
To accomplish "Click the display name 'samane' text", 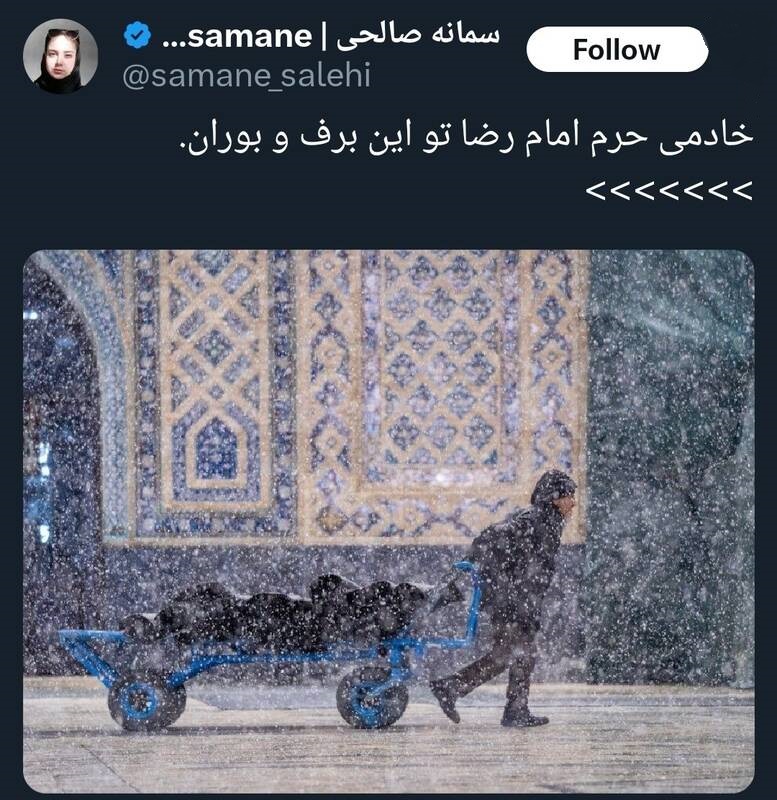I will 250,37.
